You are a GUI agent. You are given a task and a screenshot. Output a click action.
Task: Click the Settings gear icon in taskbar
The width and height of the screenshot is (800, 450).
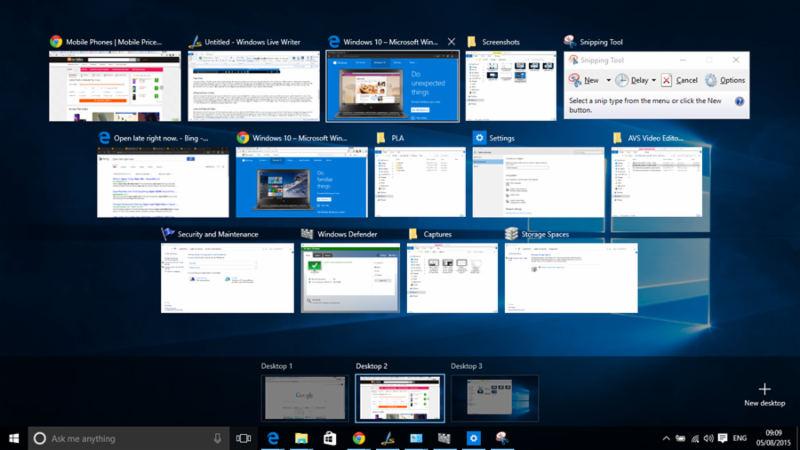(474, 438)
